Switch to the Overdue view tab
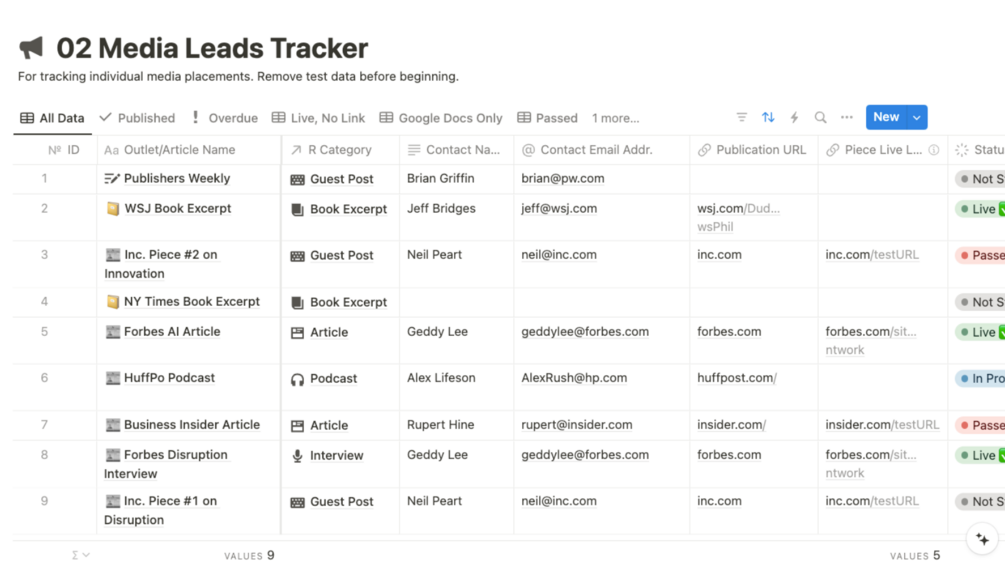This screenshot has height=566, width=1005. [224, 118]
